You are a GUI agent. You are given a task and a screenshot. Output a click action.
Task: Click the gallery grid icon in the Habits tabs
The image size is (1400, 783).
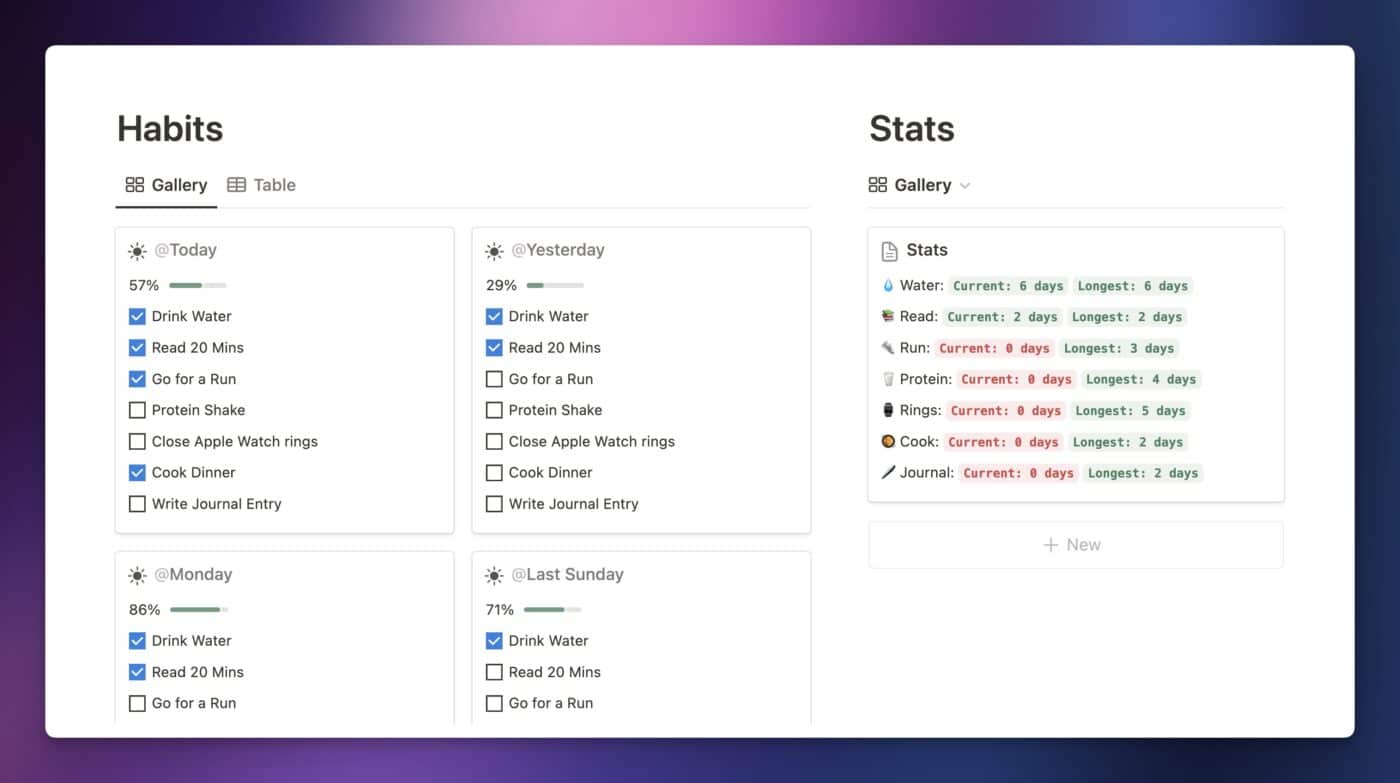click(134, 185)
